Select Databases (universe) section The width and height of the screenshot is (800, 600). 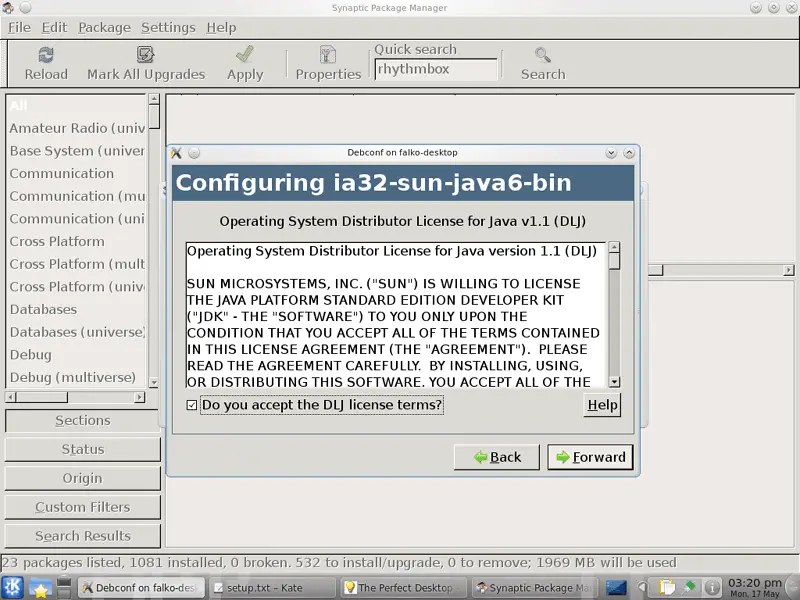[x=76, y=332]
